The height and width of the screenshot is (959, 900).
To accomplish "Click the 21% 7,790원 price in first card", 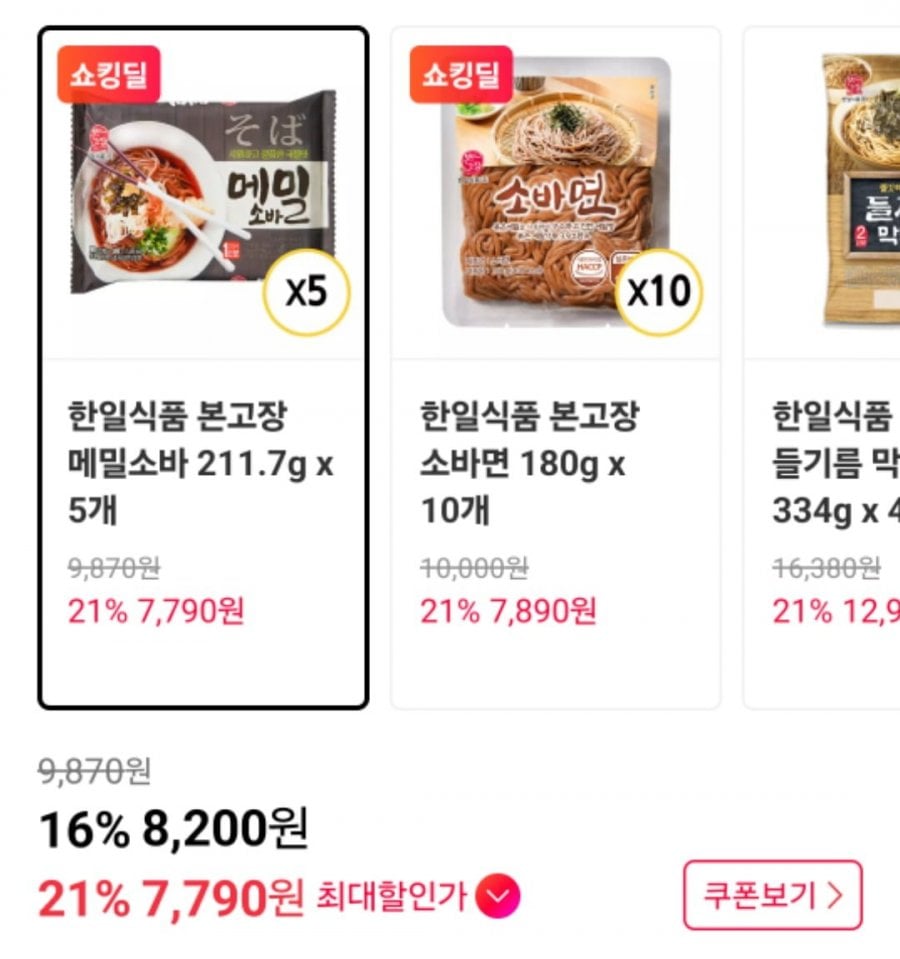I will pos(156,610).
